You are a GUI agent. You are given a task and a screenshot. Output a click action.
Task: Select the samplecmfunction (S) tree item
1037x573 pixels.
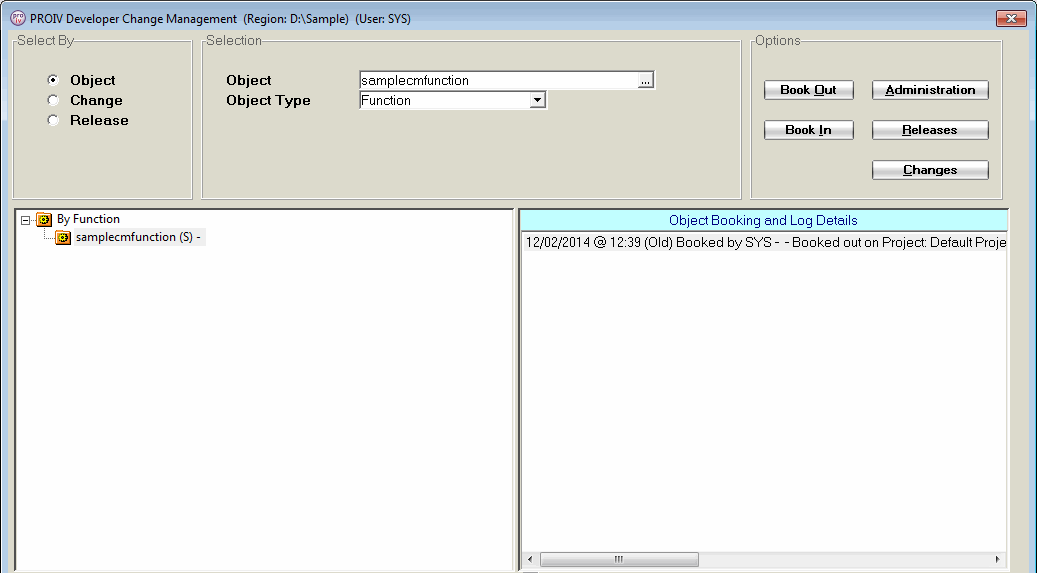tap(138, 237)
